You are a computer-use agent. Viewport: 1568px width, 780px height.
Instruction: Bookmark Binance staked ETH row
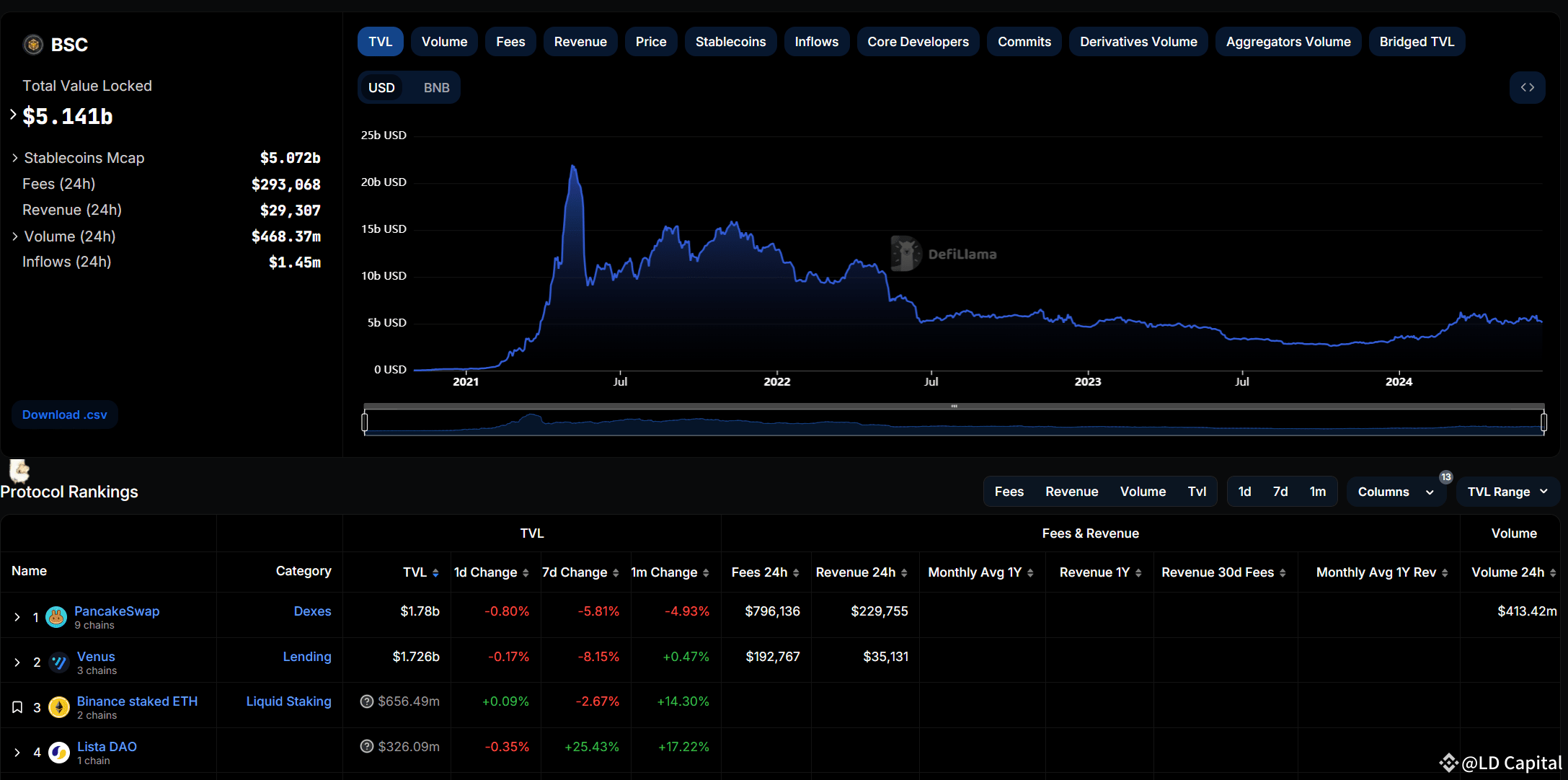click(x=17, y=707)
